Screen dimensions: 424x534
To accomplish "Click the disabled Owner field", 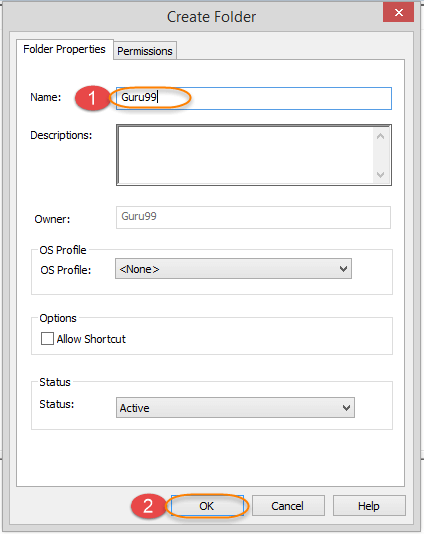I will 253,217.
